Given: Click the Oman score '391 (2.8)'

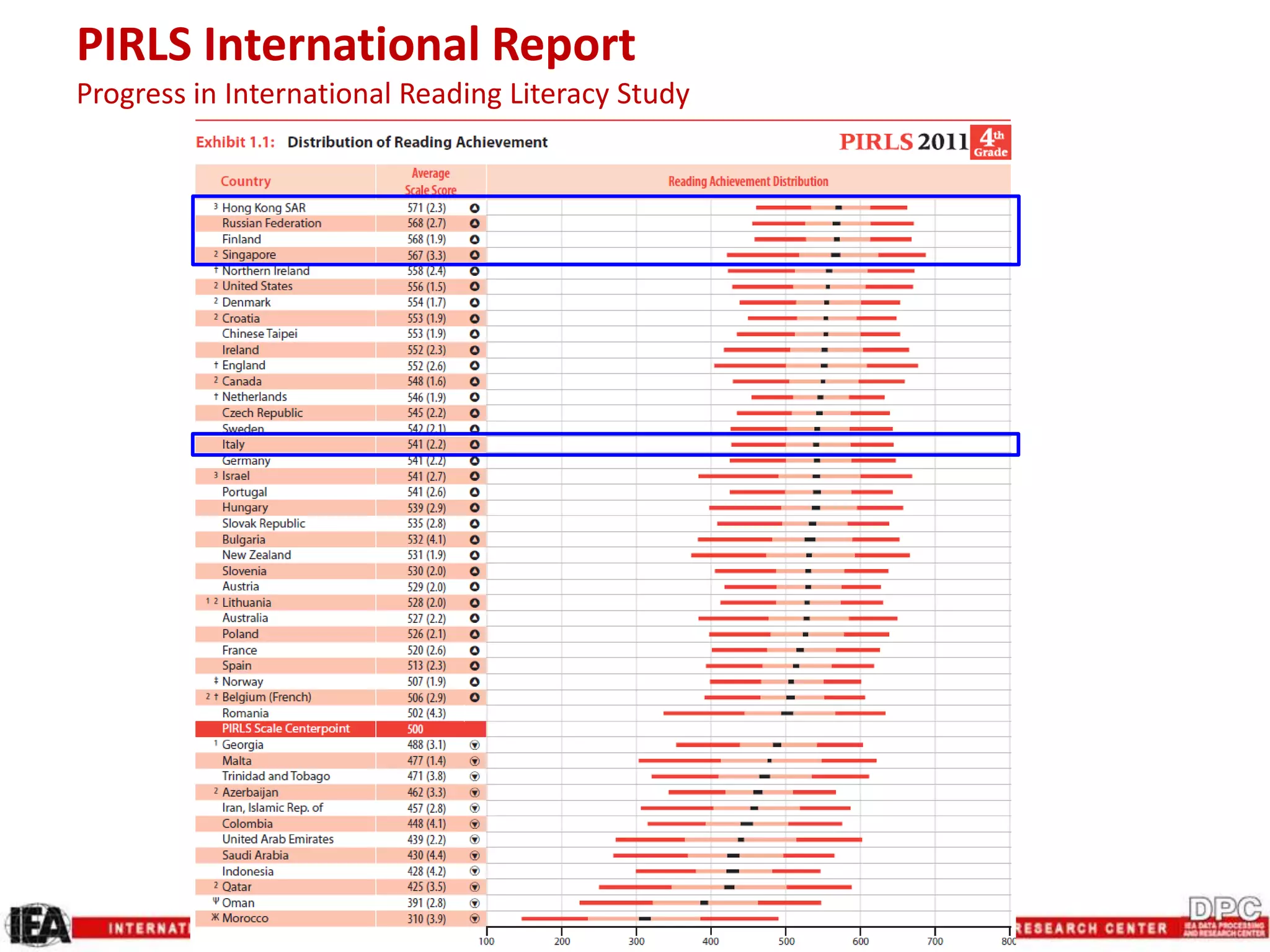Looking at the screenshot, I should [427, 903].
